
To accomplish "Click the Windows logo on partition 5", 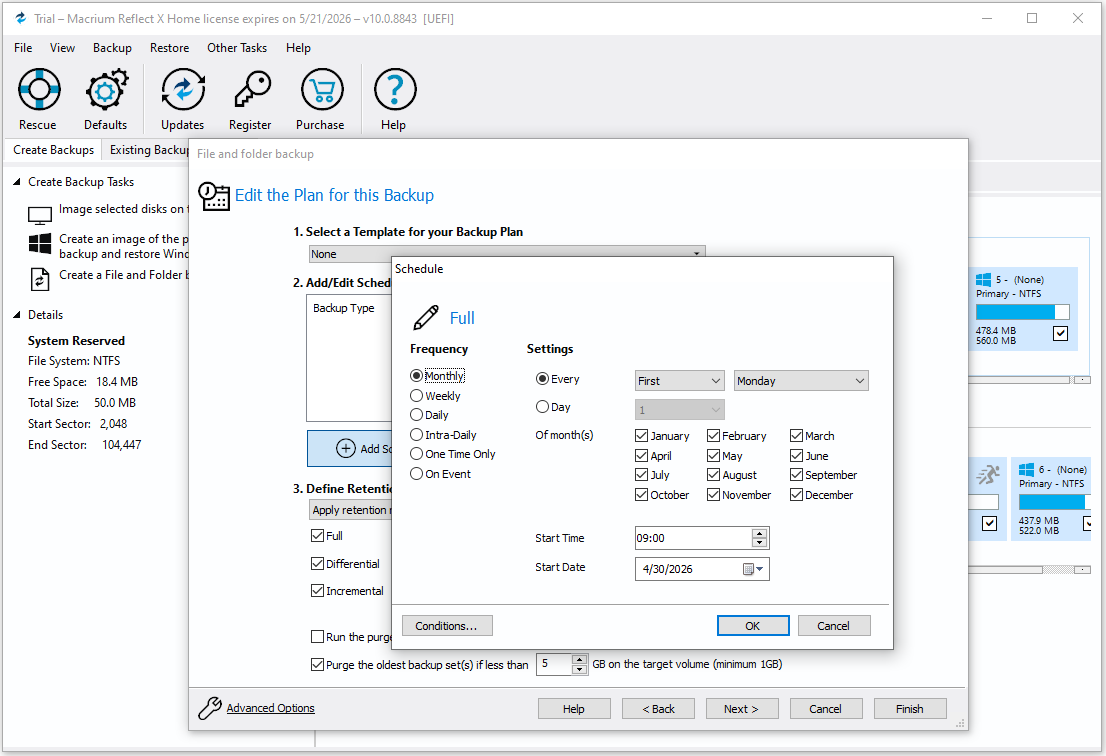I will (983, 280).
